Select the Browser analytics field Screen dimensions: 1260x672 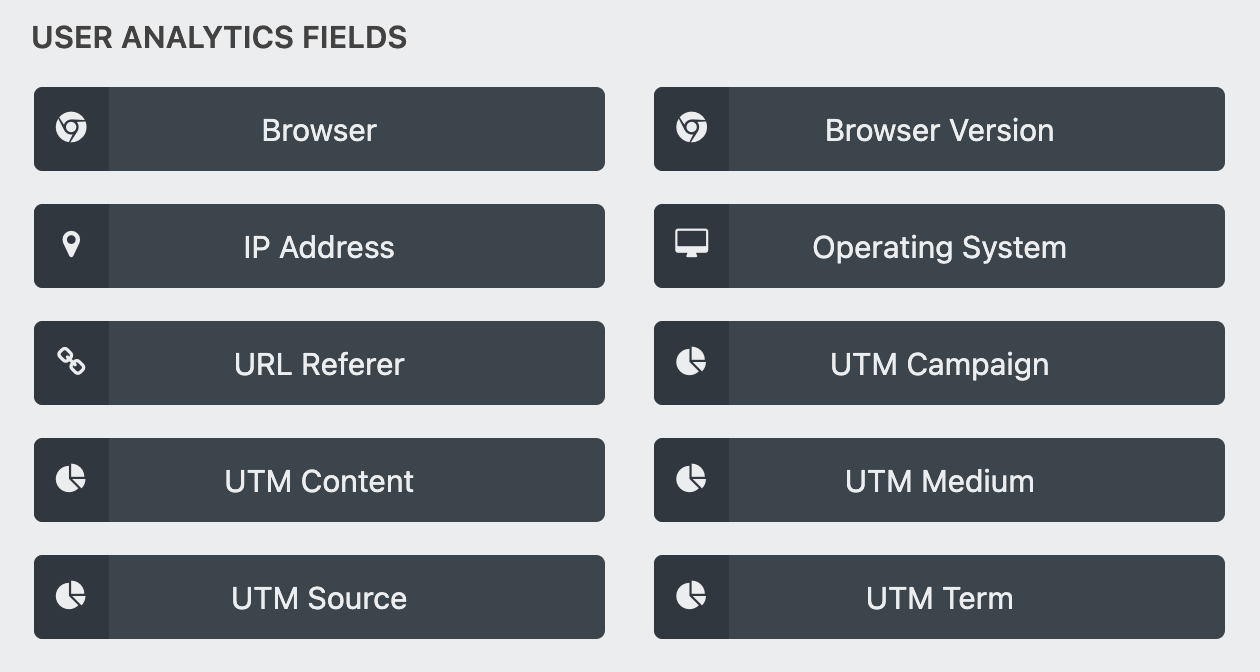319,128
